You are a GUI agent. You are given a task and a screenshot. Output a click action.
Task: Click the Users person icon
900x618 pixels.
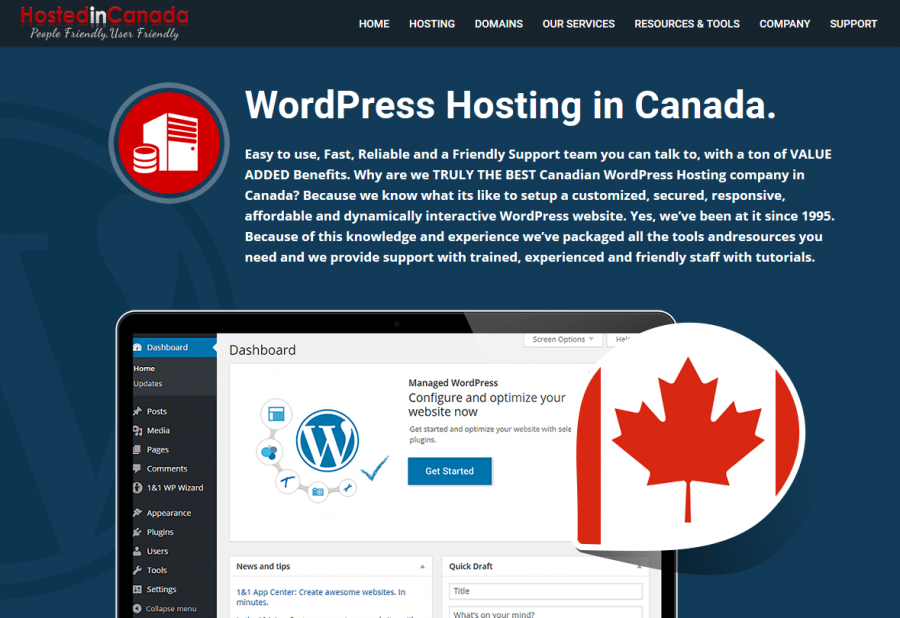[137, 551]
